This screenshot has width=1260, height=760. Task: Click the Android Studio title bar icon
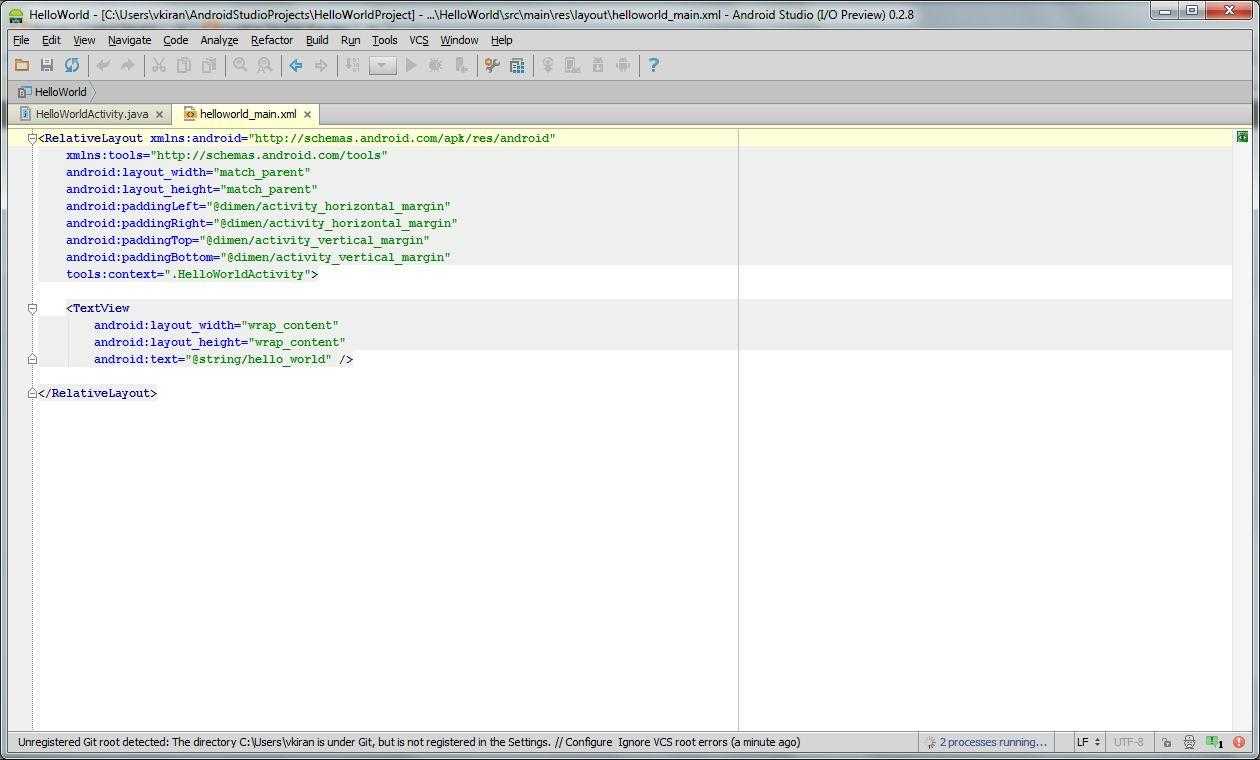coord(16,15)
